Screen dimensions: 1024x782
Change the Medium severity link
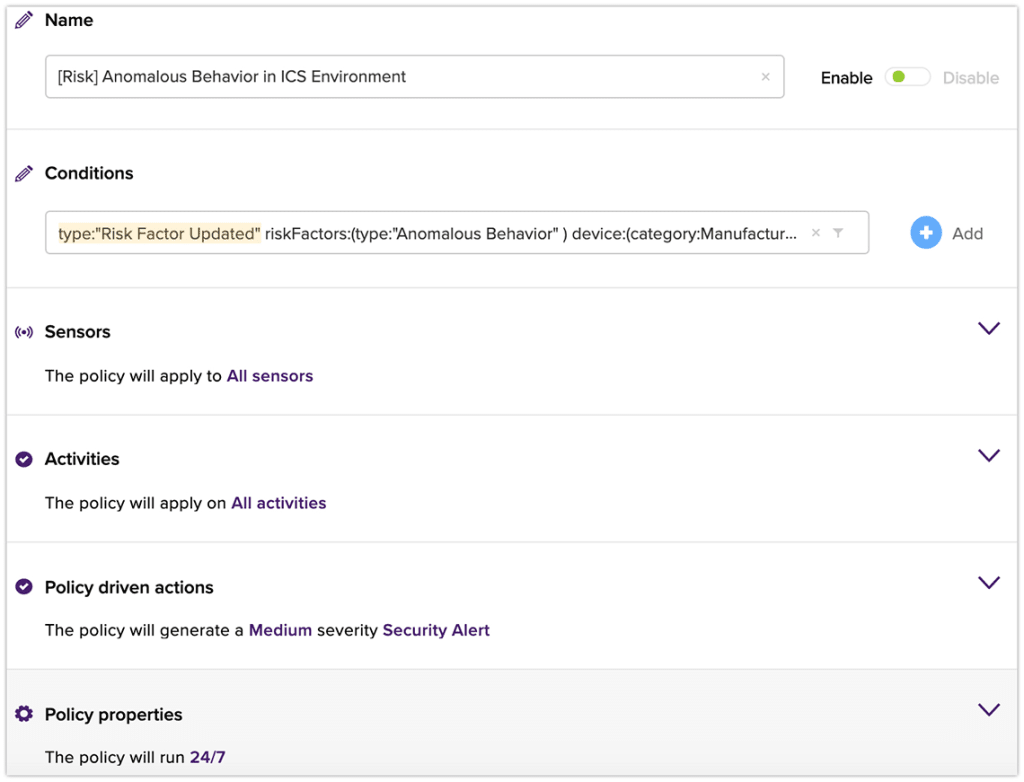[x=280, y=630]
